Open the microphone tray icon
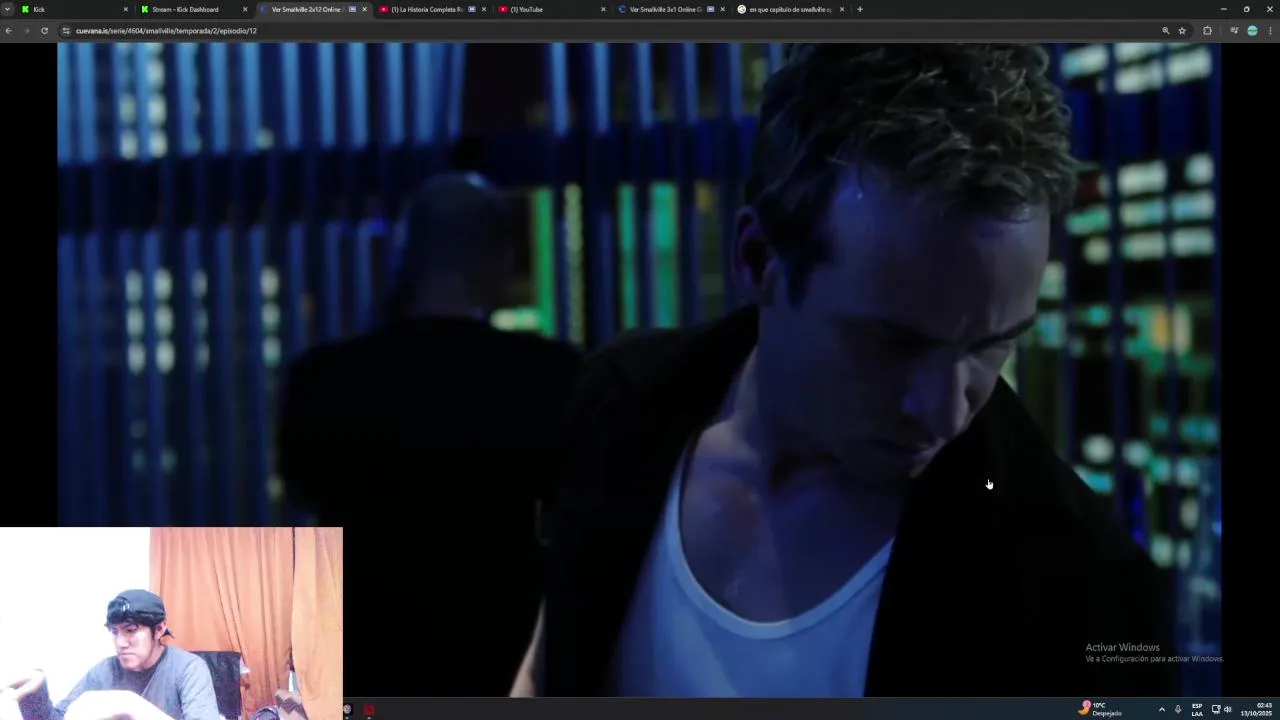The height and width of the screenshot is (720, 1280). [x=1178, y=709]
